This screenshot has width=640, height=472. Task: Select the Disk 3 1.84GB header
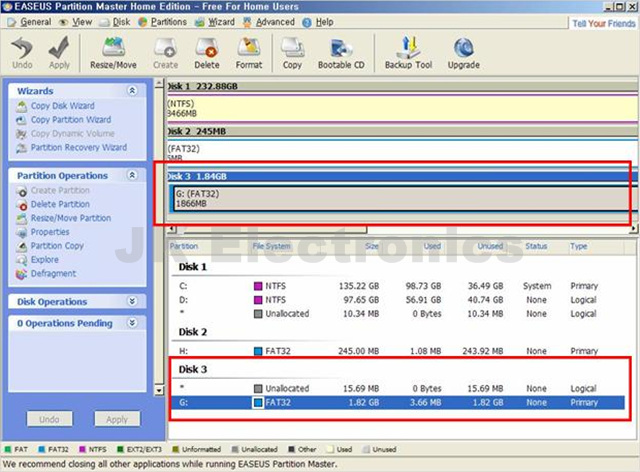[402, 176]
